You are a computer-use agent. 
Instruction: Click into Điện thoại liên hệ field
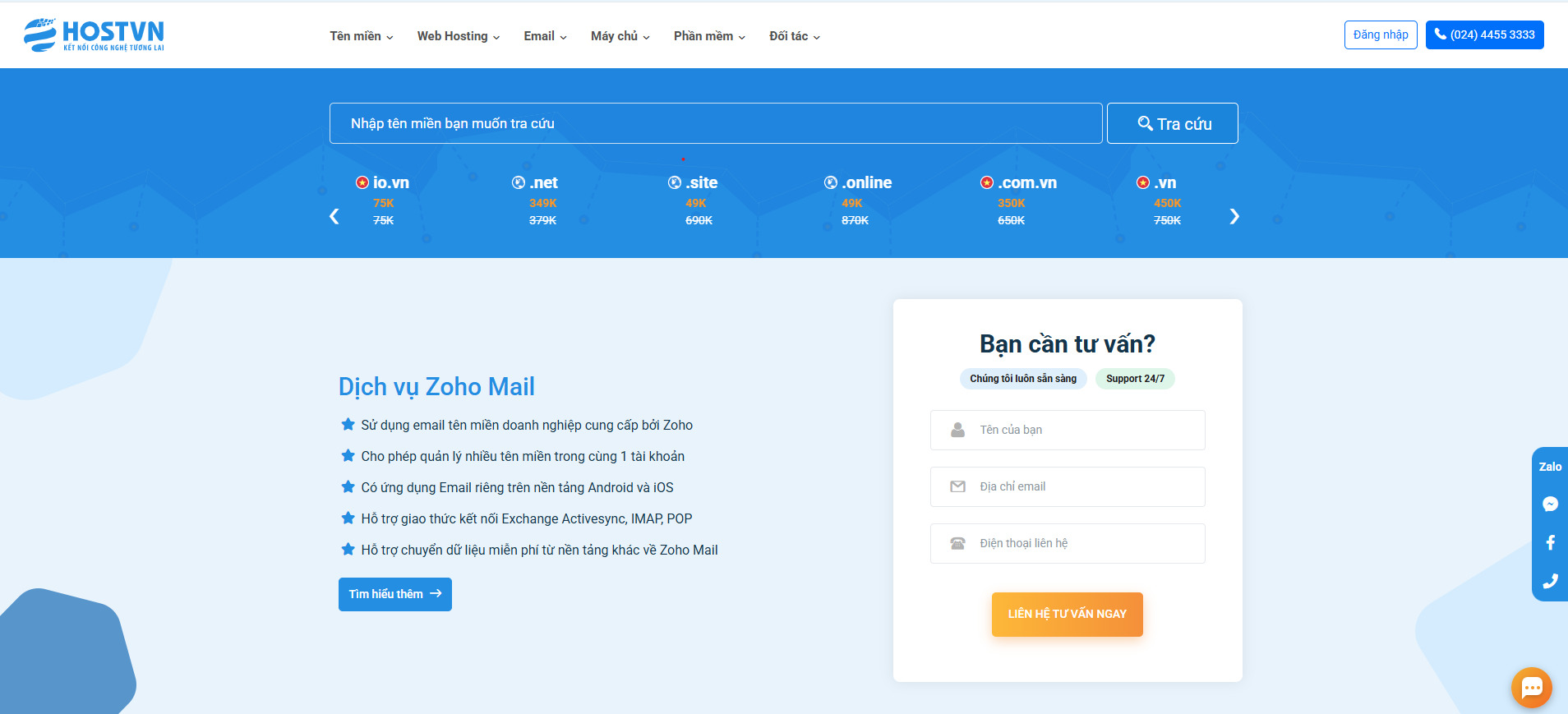pos(1068,543)
